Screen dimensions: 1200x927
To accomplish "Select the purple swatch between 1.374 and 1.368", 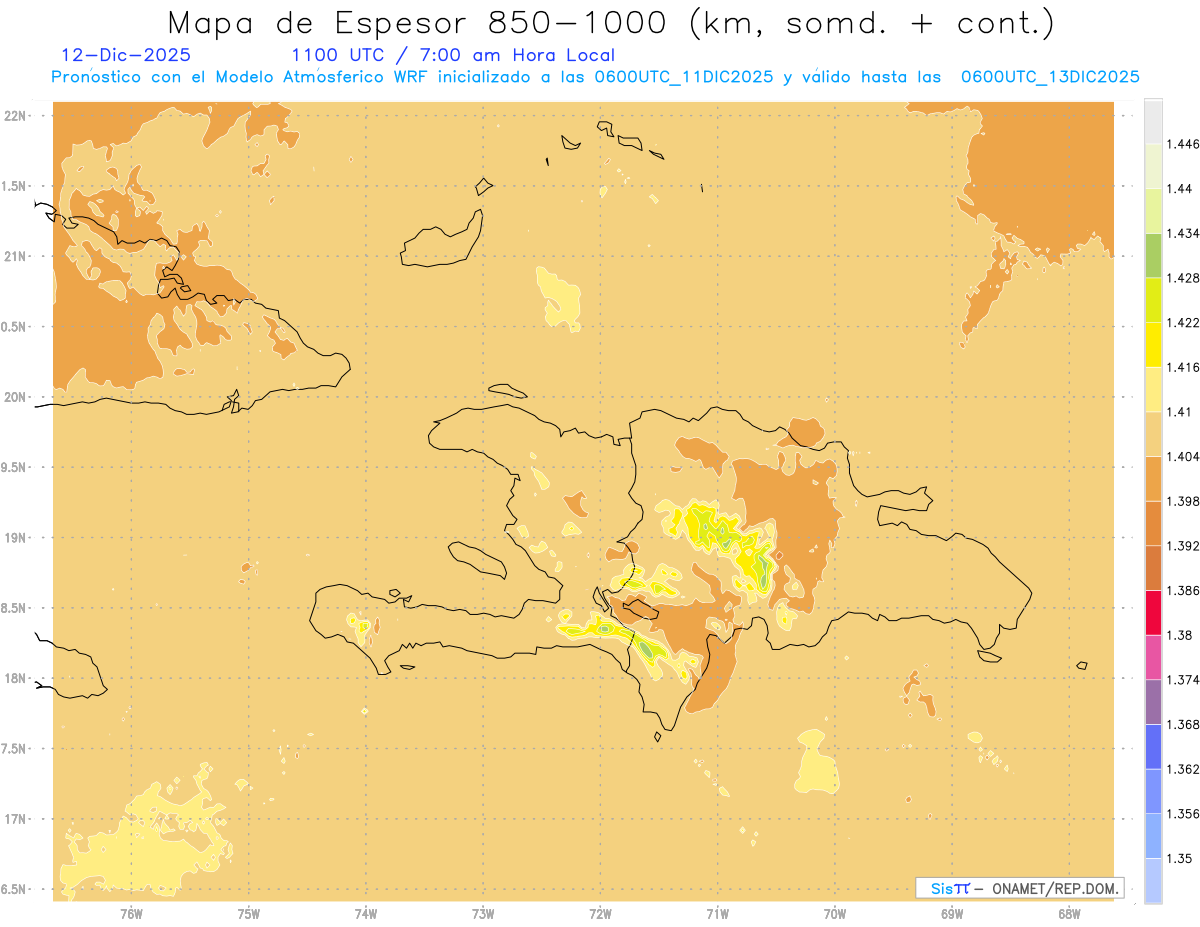I will [x=1153, y=702].
